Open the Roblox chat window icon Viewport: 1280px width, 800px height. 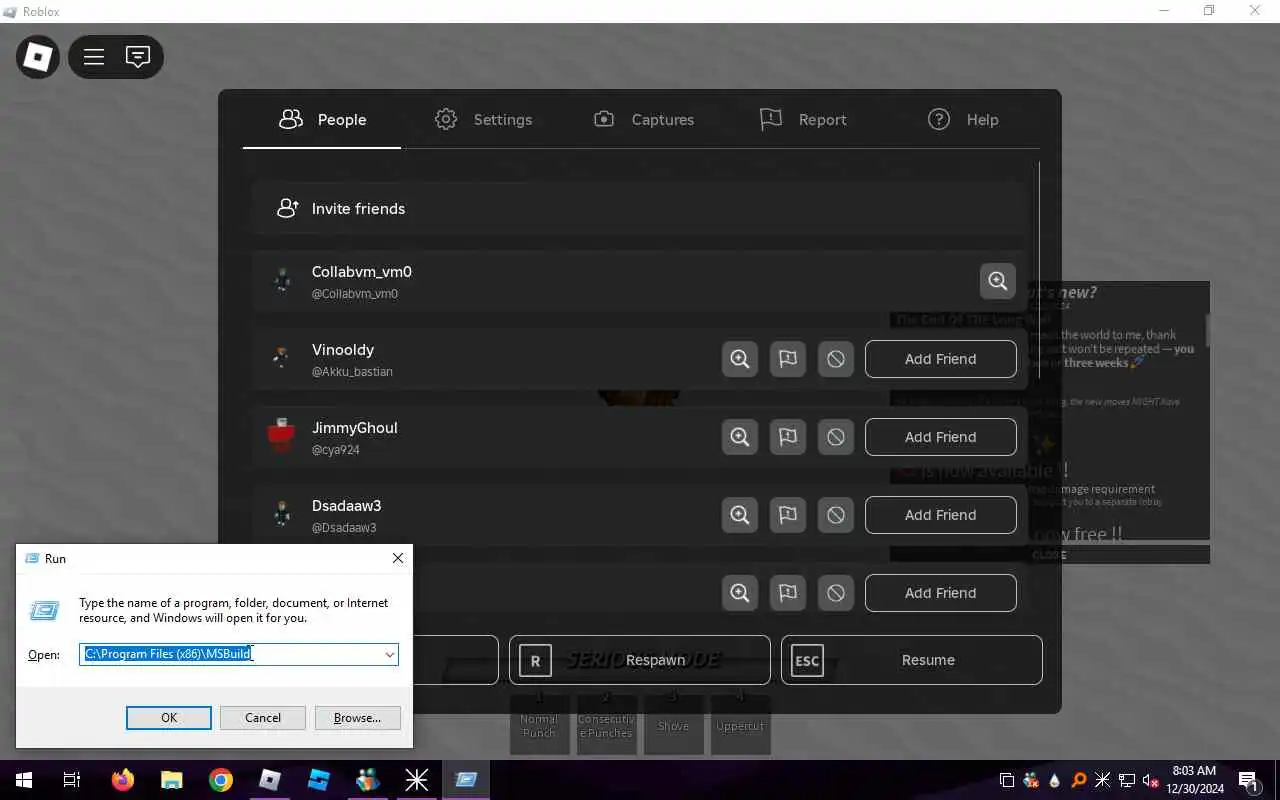coord(138,57)
